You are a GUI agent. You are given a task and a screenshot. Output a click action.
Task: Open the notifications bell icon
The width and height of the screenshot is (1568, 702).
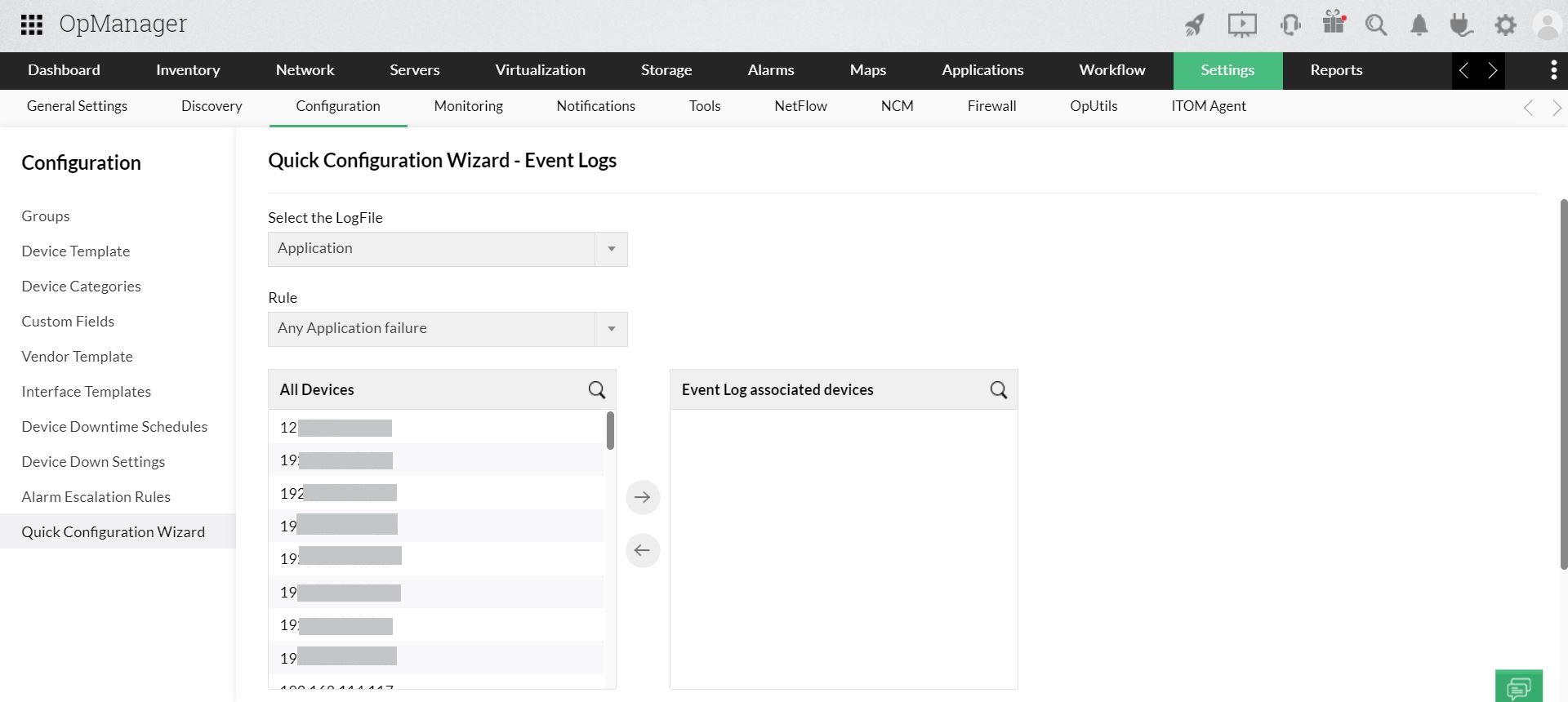[1419, 25]
